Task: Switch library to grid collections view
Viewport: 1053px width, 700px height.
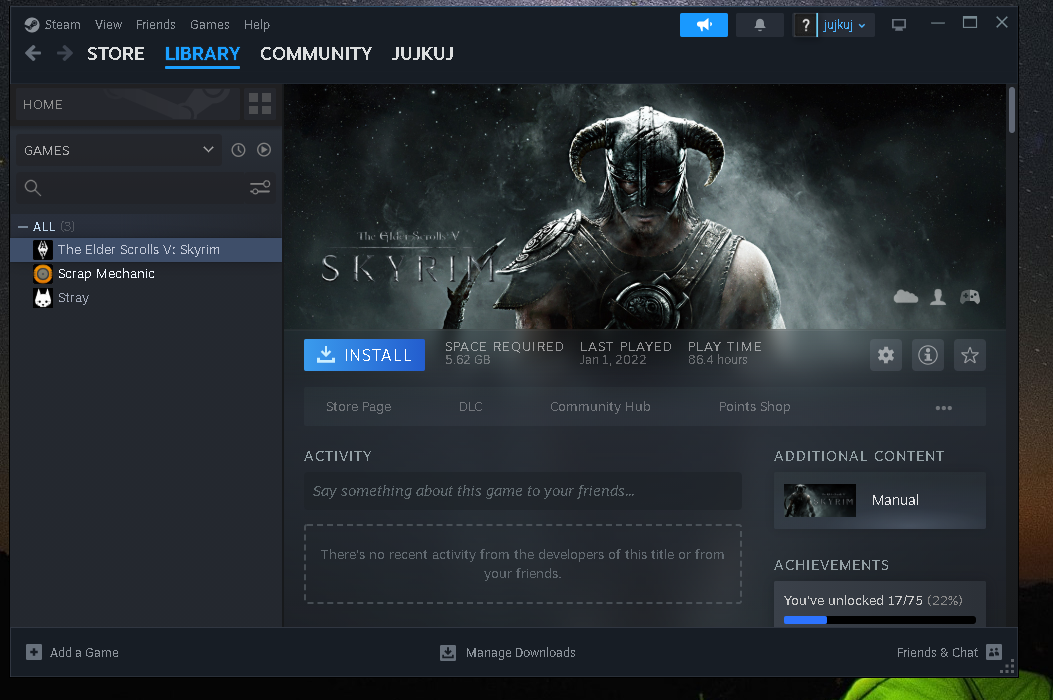Action: [260, 104]
